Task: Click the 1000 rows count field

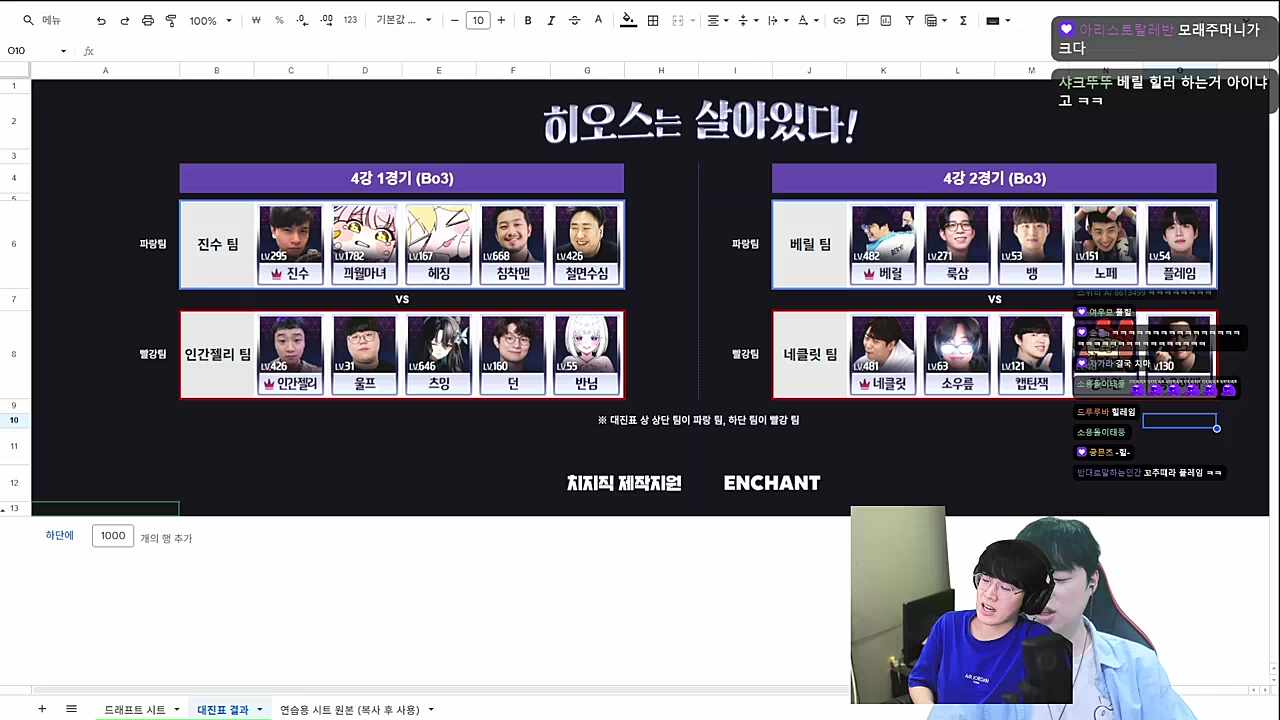Action: pos(113,536)
